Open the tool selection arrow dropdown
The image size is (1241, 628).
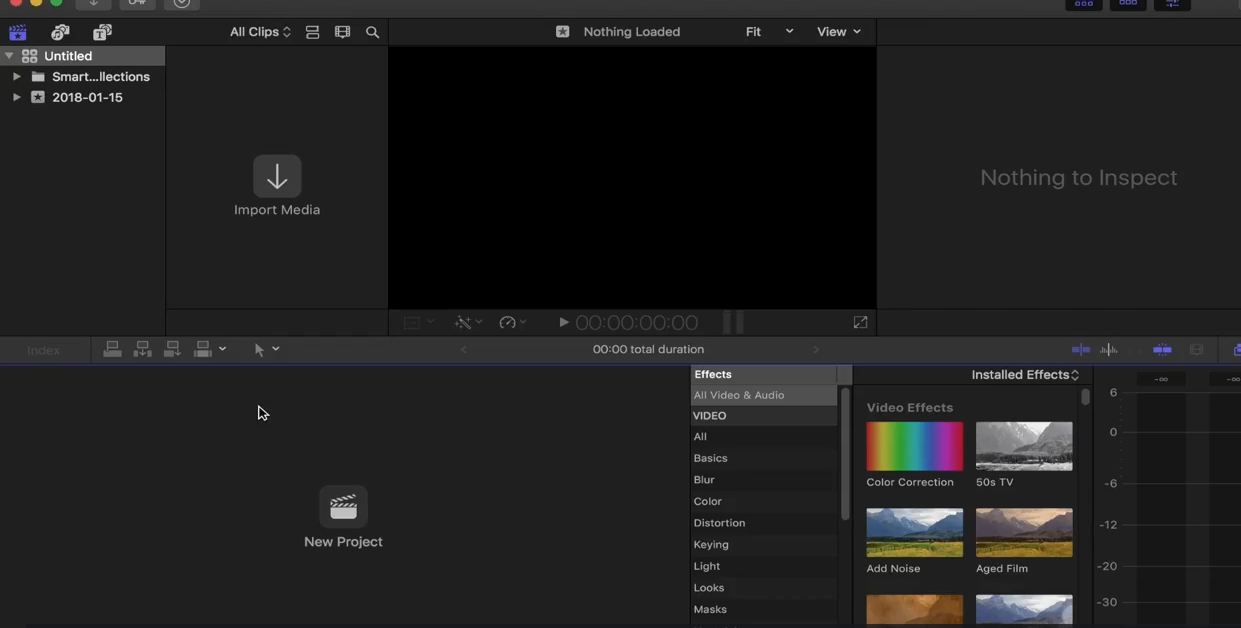click(266, 349)
